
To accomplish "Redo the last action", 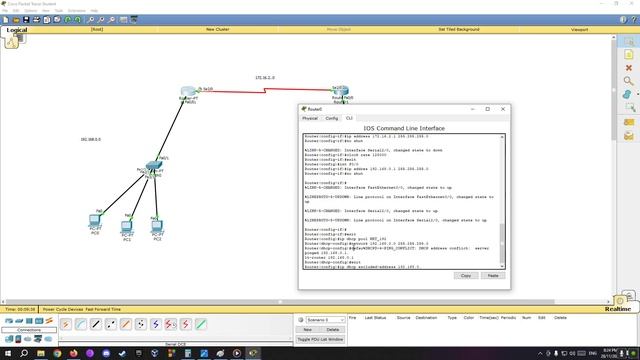I will pyautogui.click(x=78, y=20).
